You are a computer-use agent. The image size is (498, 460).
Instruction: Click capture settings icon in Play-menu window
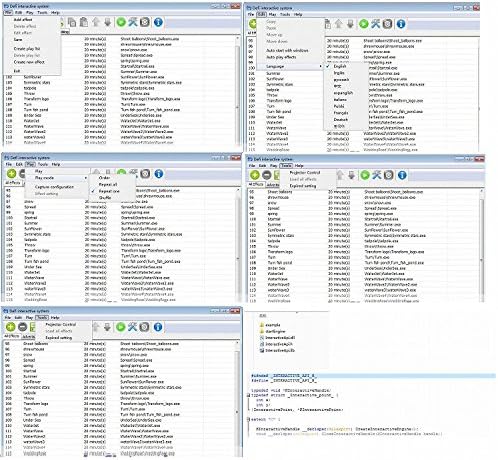tap(145, 173)
